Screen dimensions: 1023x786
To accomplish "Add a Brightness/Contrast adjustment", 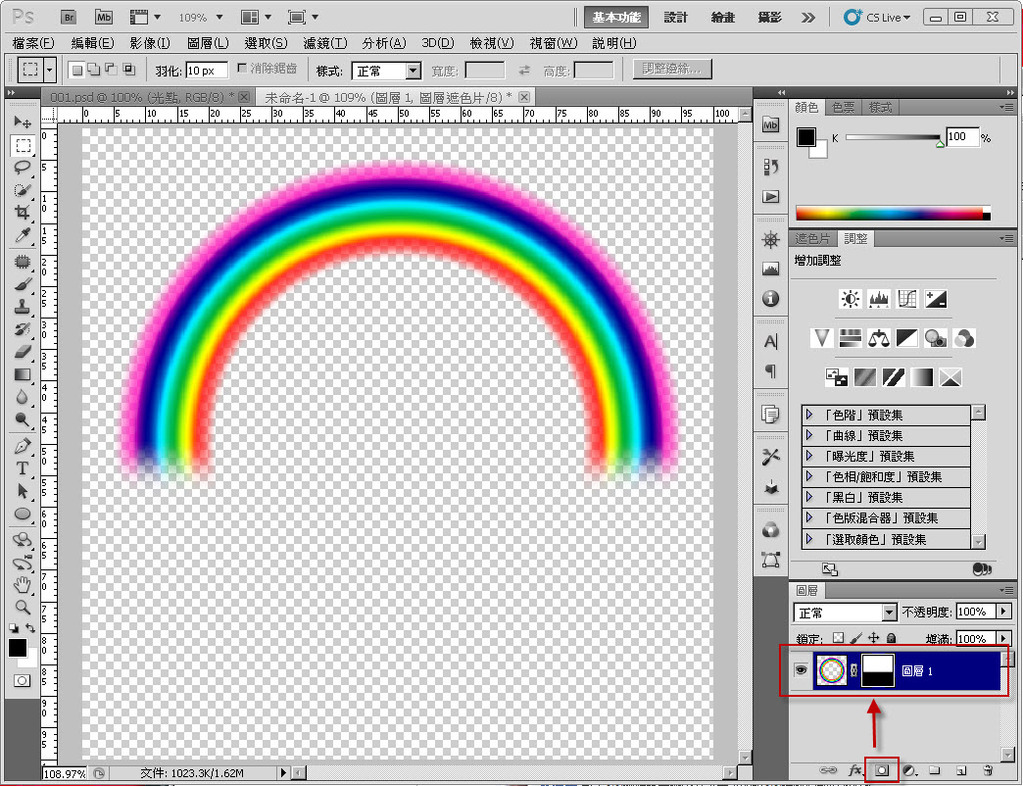I will 850,299.
